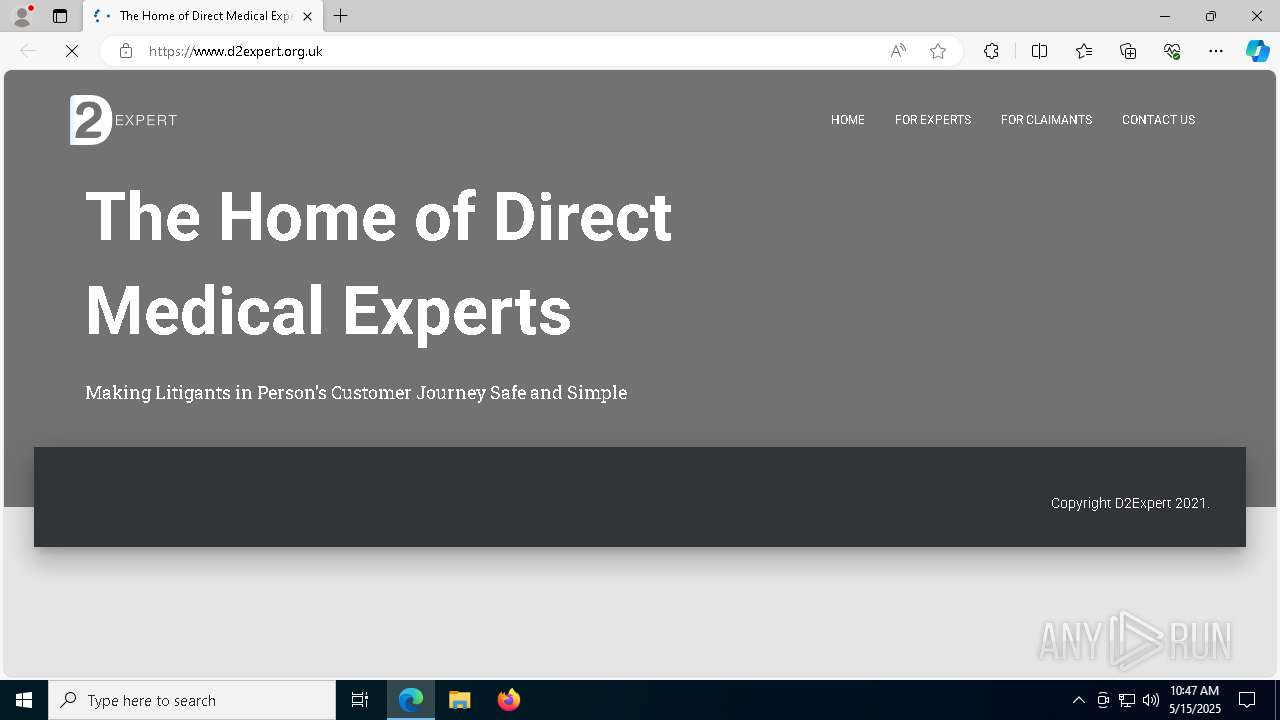Image resolution: width=1280 pixels, height=720 pixels.
Task: Open Browser essentials heart icon
Action: pos(1172,51)
